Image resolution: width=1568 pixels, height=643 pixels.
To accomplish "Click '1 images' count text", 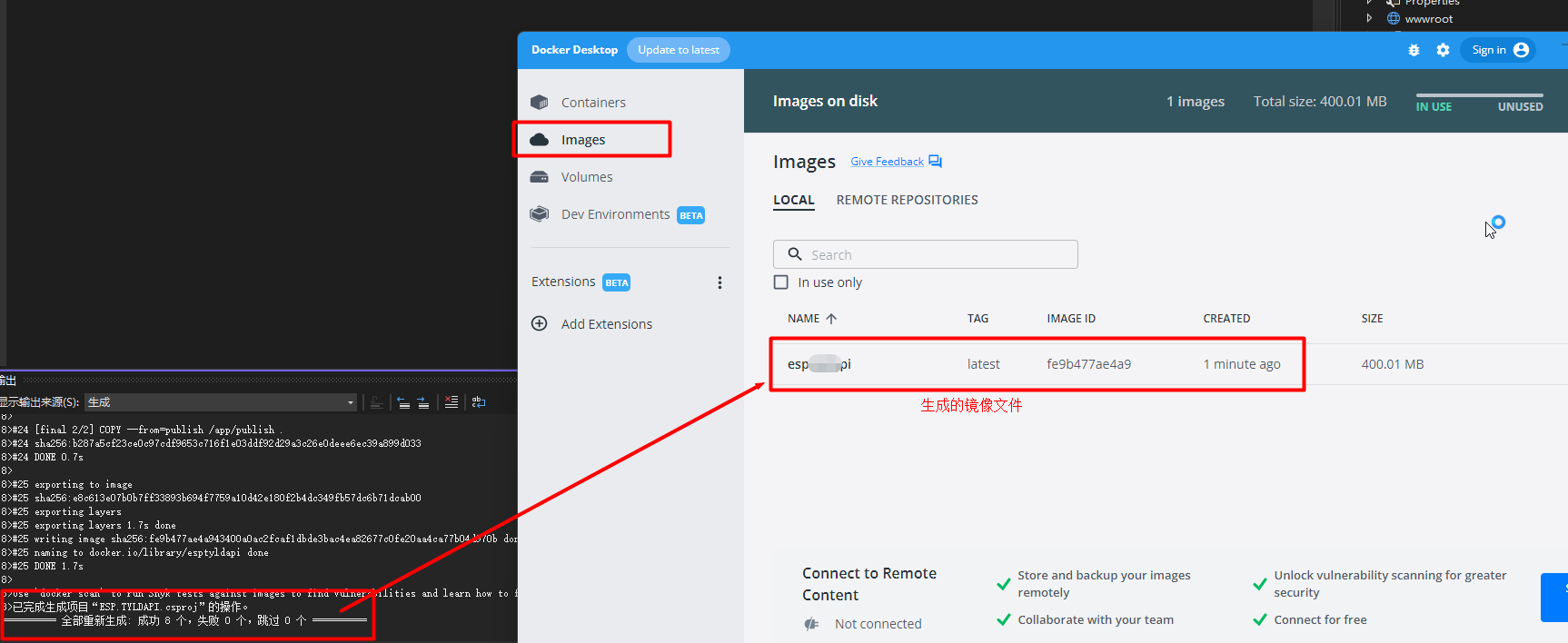I will [1196, 102].
